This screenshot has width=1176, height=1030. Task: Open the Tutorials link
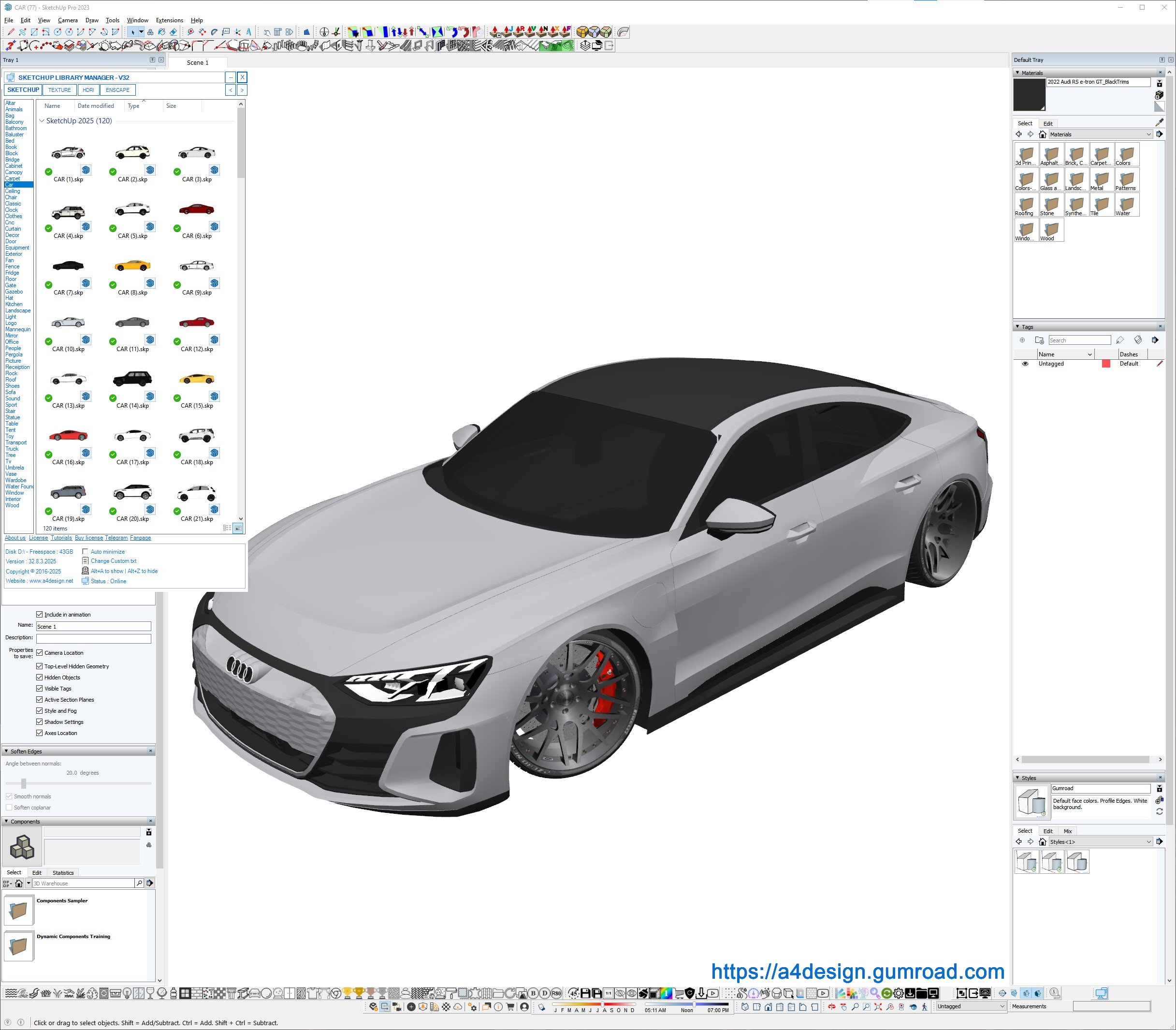tap(61, 538)
